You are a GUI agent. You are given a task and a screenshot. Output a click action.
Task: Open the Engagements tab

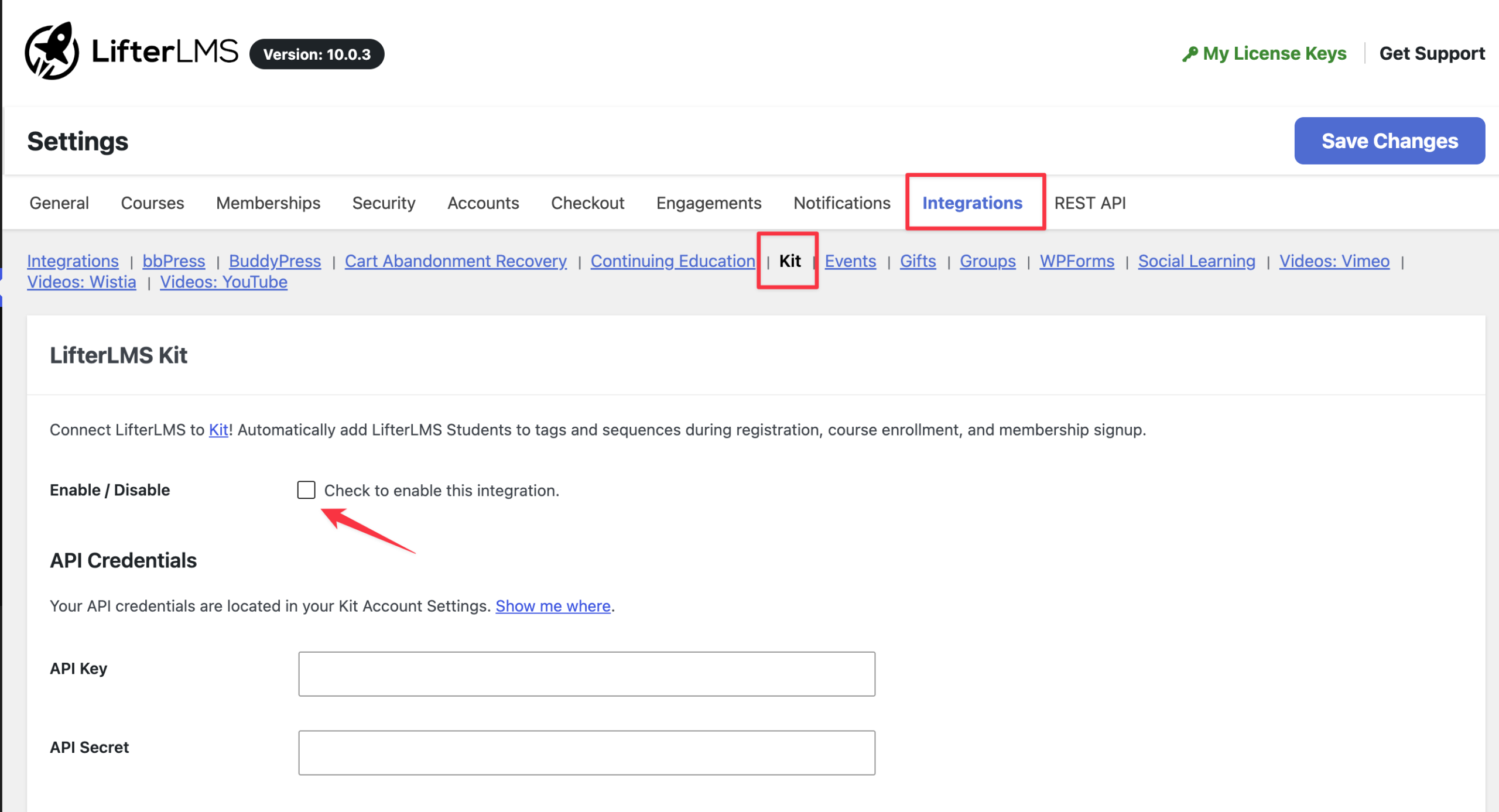pyautogui.click(x=709, y=203)
